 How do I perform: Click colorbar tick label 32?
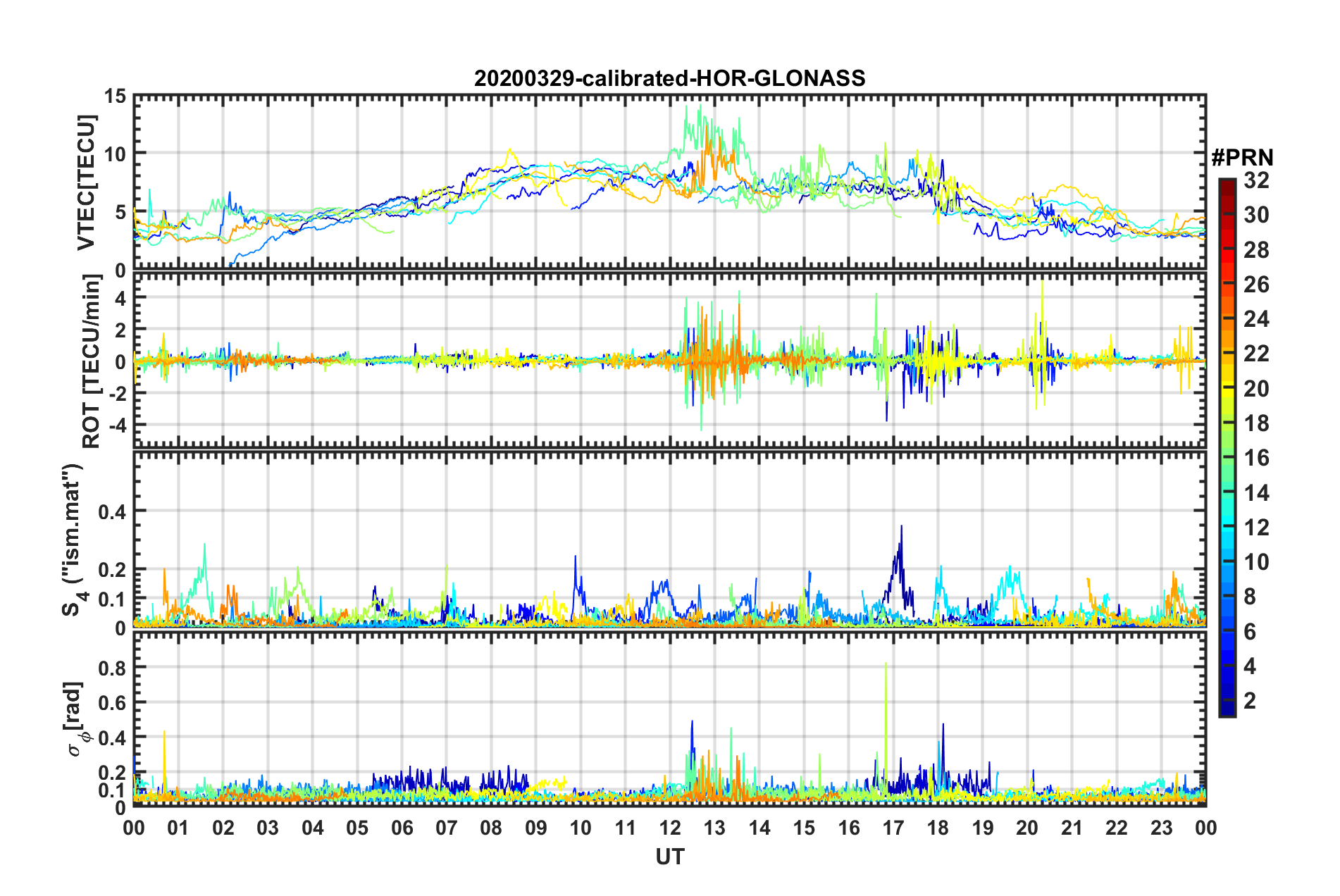point(1256,180)
